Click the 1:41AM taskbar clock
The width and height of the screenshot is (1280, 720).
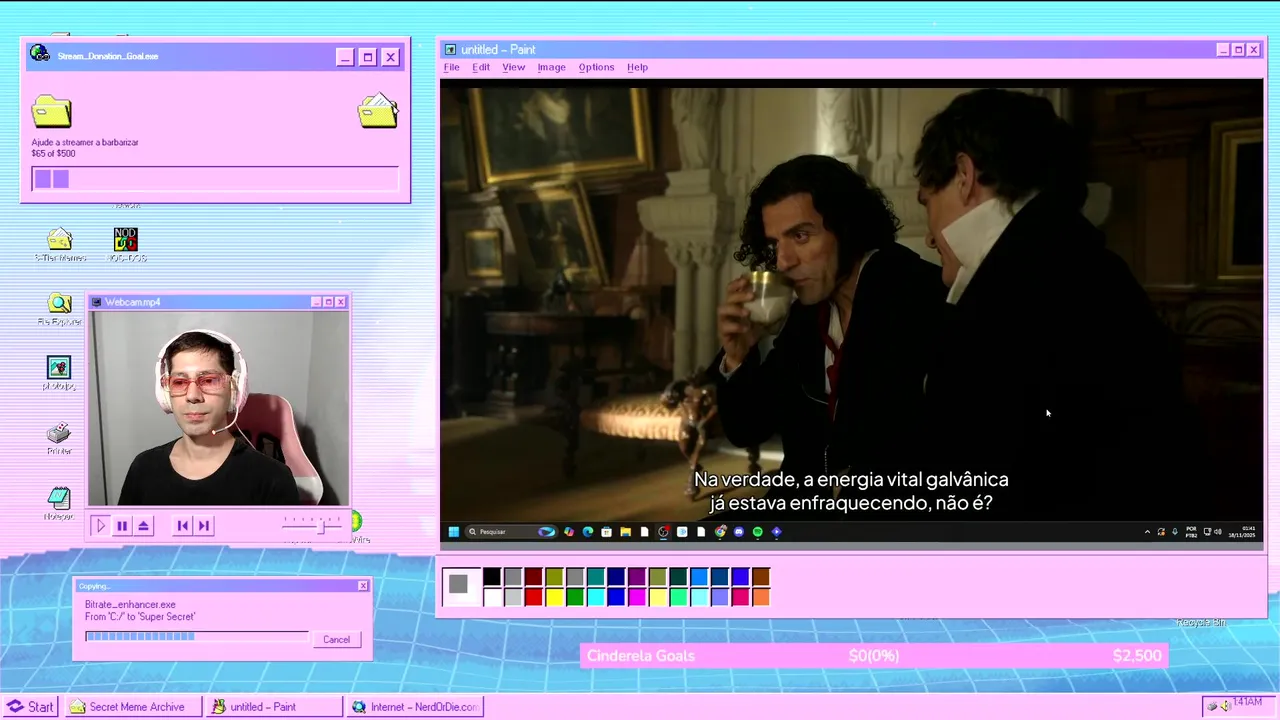tap(1247, 702)
